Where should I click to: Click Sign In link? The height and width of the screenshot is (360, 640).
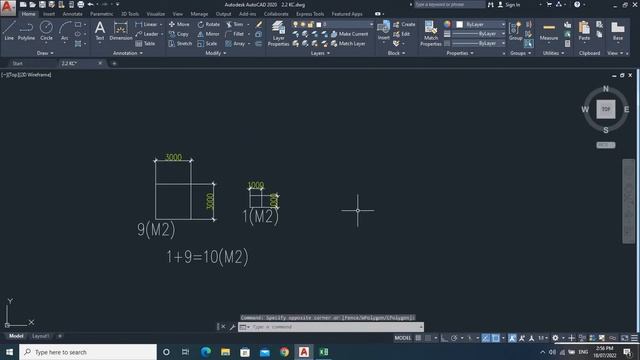click(509, 4)
